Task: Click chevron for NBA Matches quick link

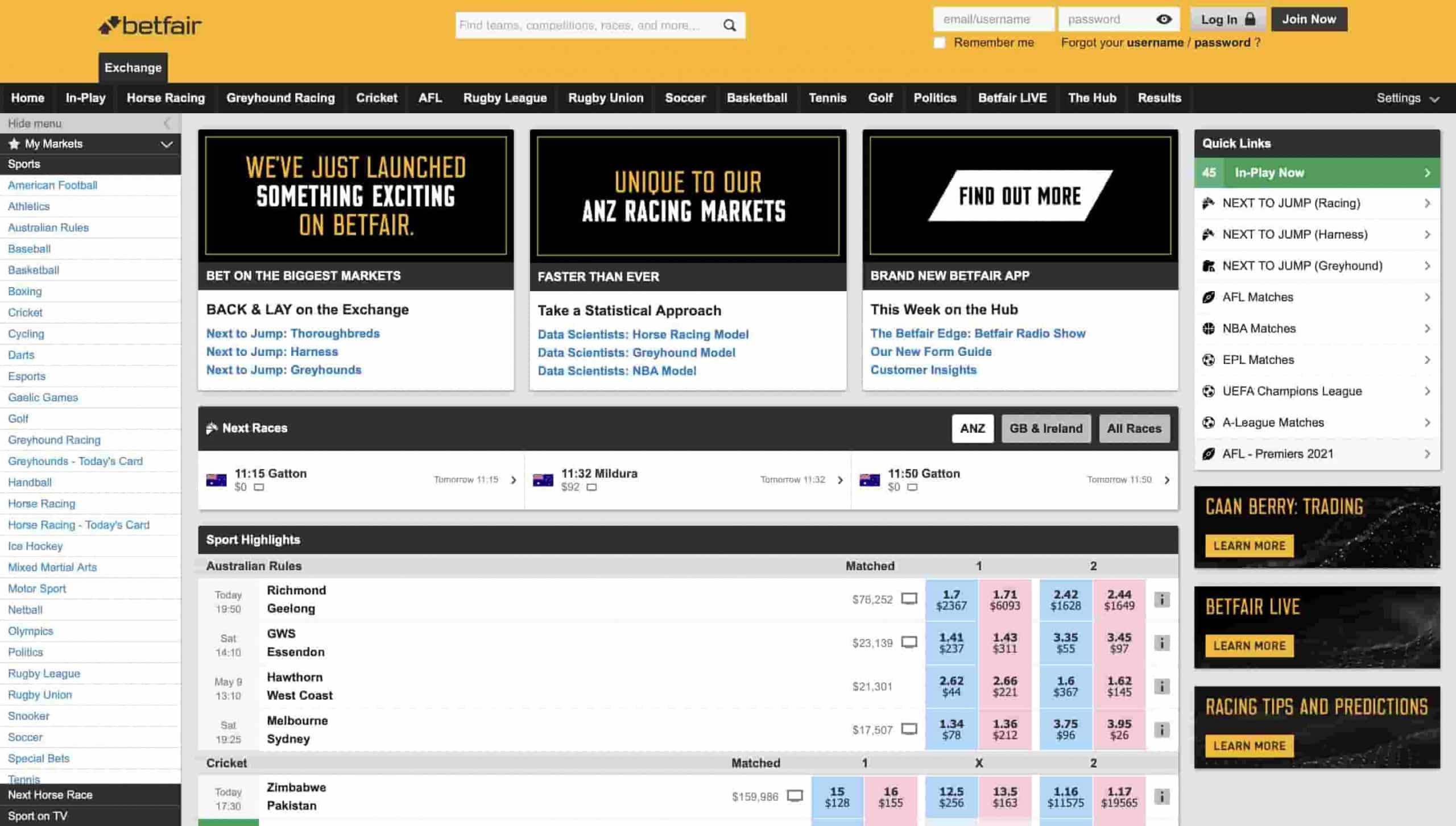Action: click(1427, 329)
